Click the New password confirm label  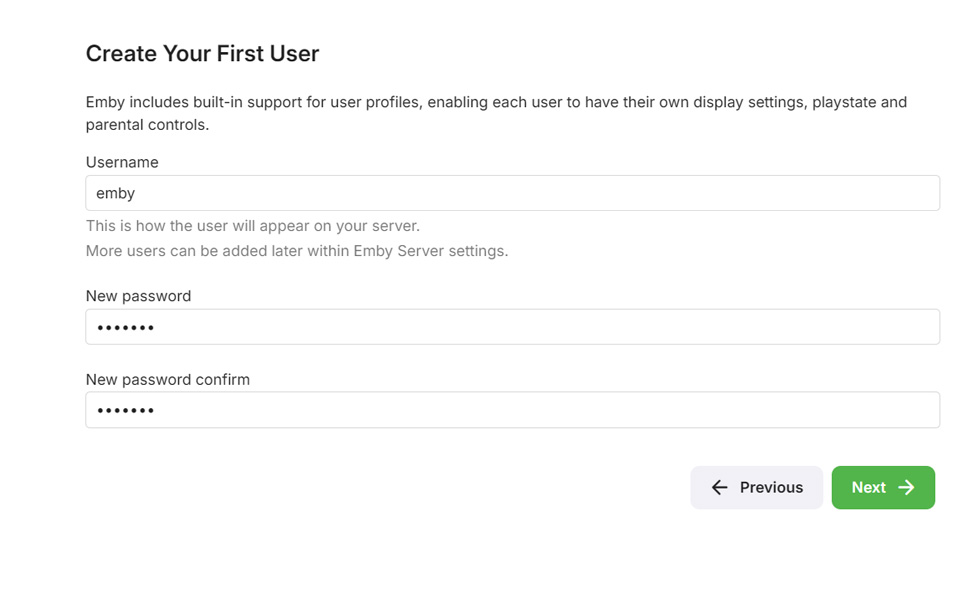pos(167,379)
